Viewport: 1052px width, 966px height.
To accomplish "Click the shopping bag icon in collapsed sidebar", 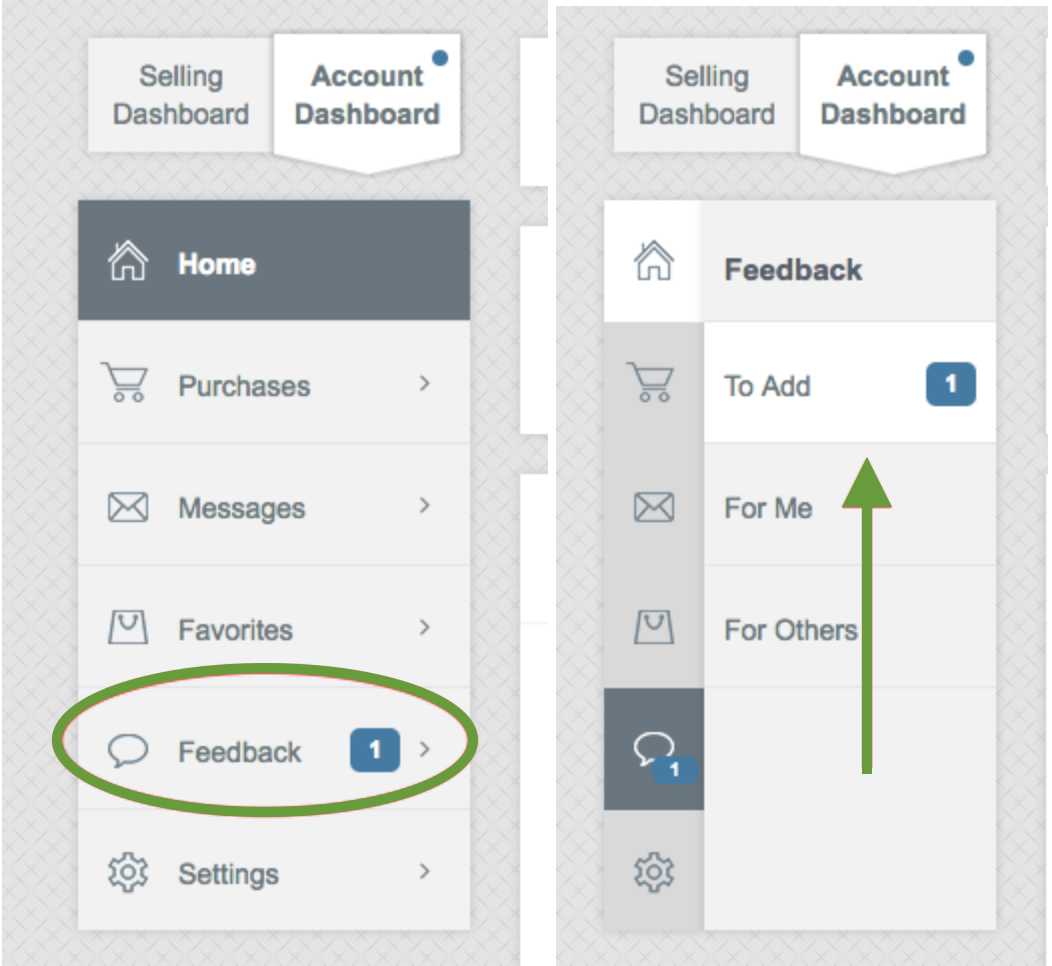I will (653, 628).
